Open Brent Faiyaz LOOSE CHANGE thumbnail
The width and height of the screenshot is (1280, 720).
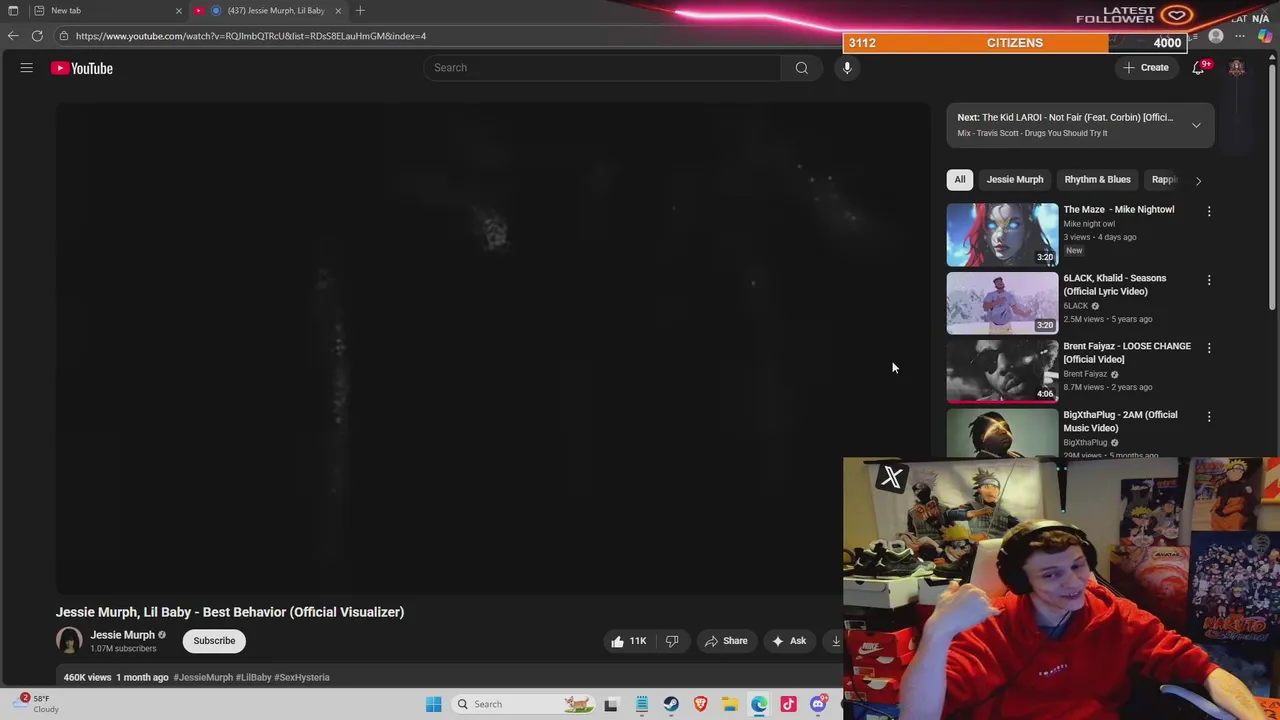[1002, 371]
